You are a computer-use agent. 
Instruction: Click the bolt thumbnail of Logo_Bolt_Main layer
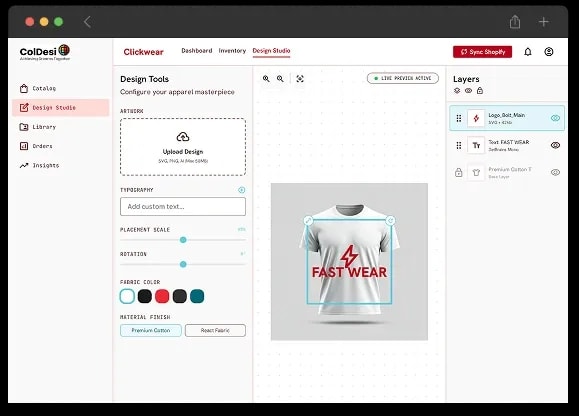pyautogui.click(x=476, y=118)
